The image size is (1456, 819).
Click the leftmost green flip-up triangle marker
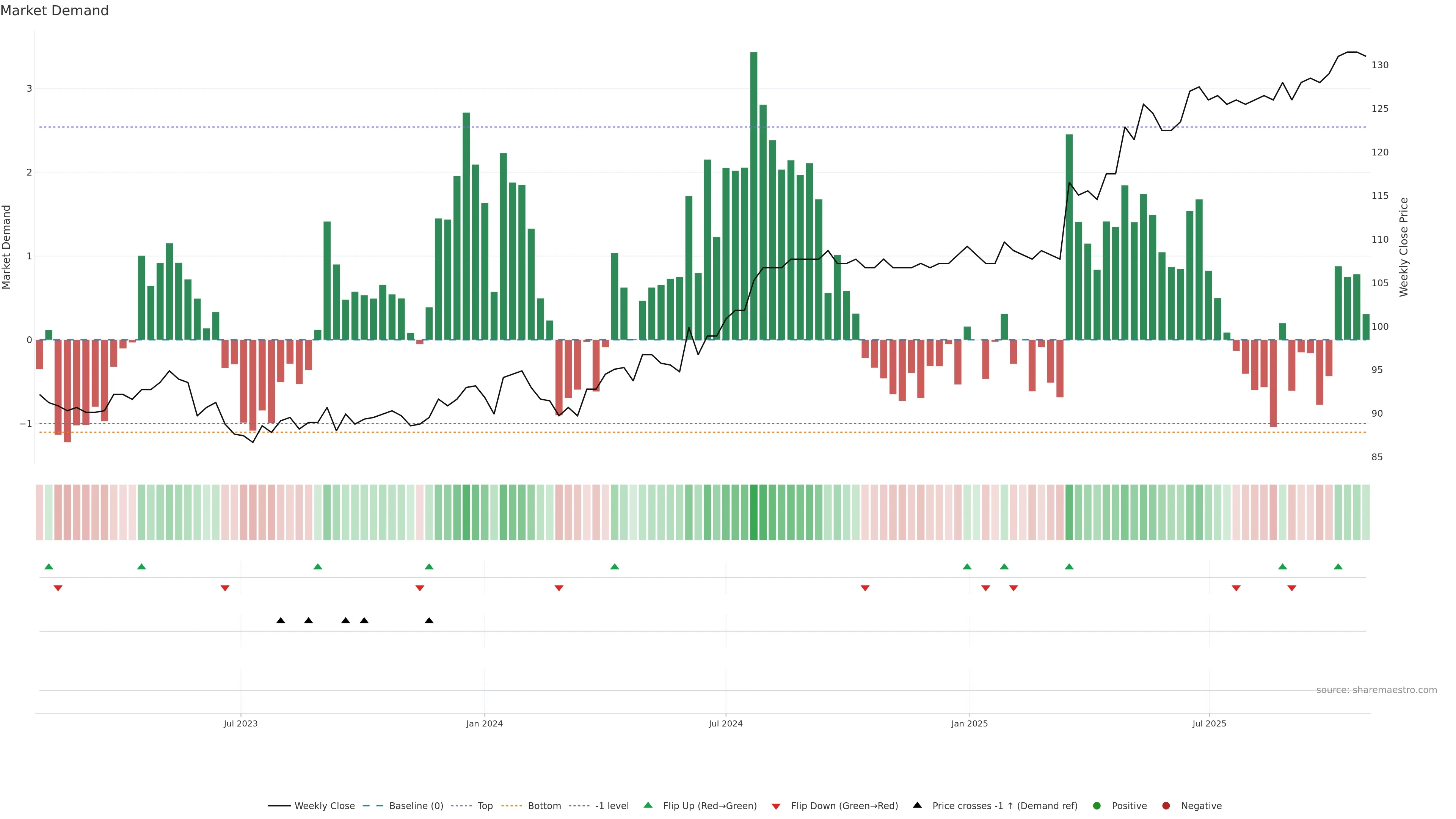click(x=49, y=566)
